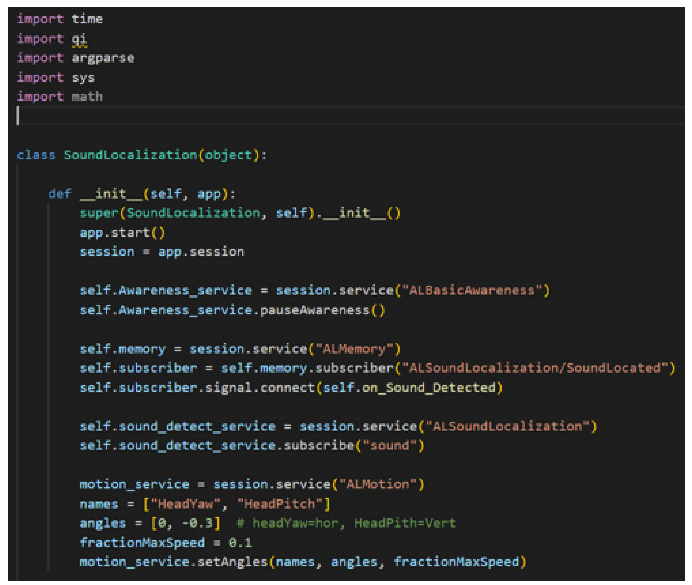
Task: Click the subscribe("sound") call
Action: [x=354, y=446]
